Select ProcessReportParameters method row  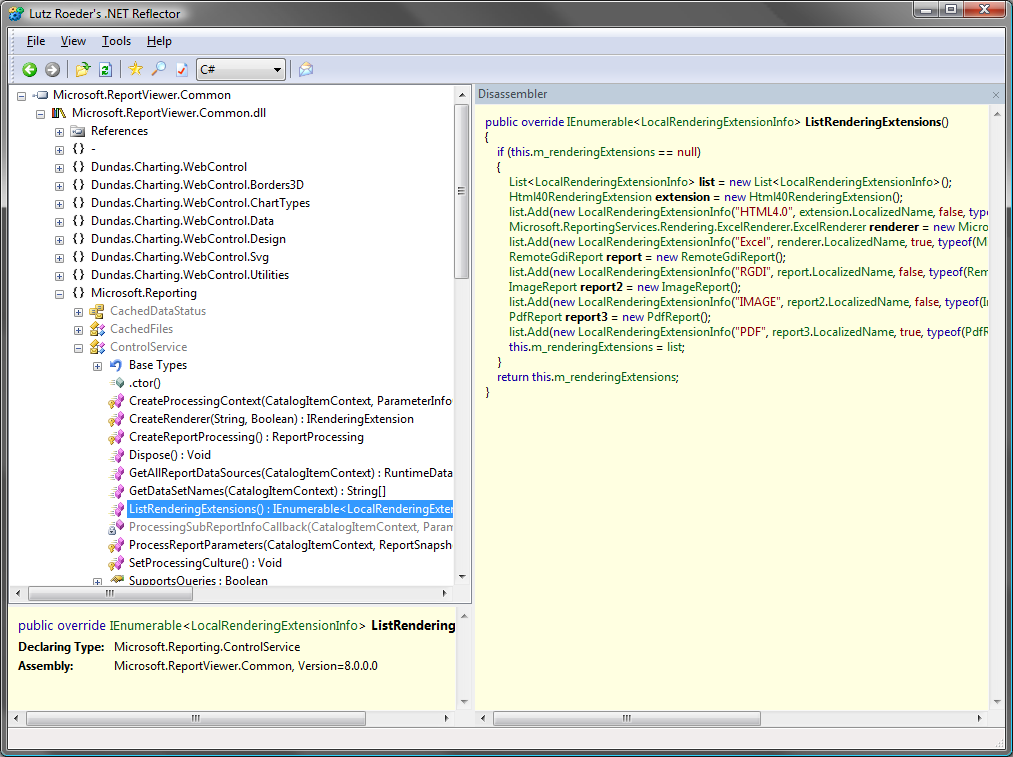290,545
